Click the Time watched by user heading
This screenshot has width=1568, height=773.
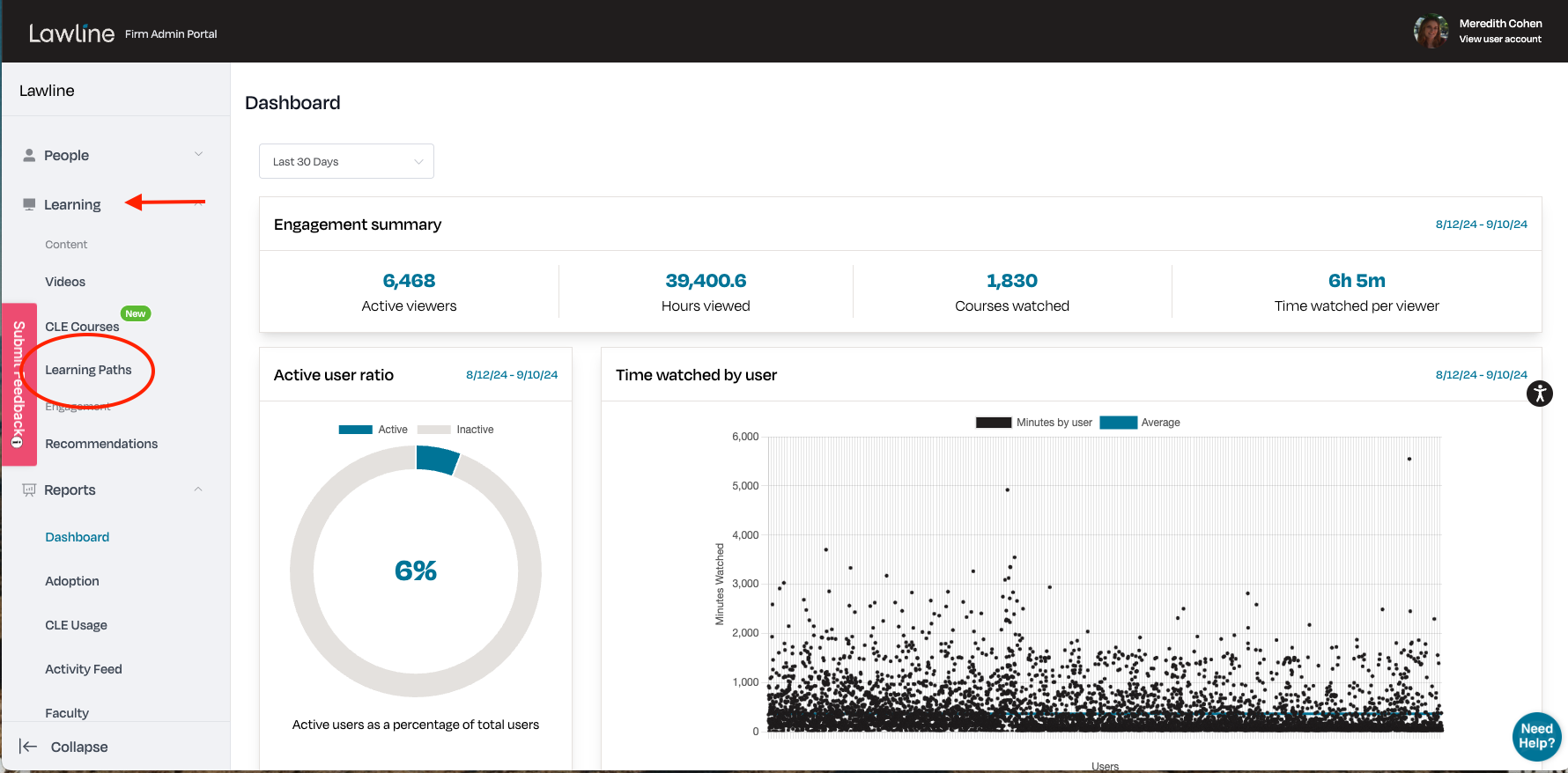(696, 375)
